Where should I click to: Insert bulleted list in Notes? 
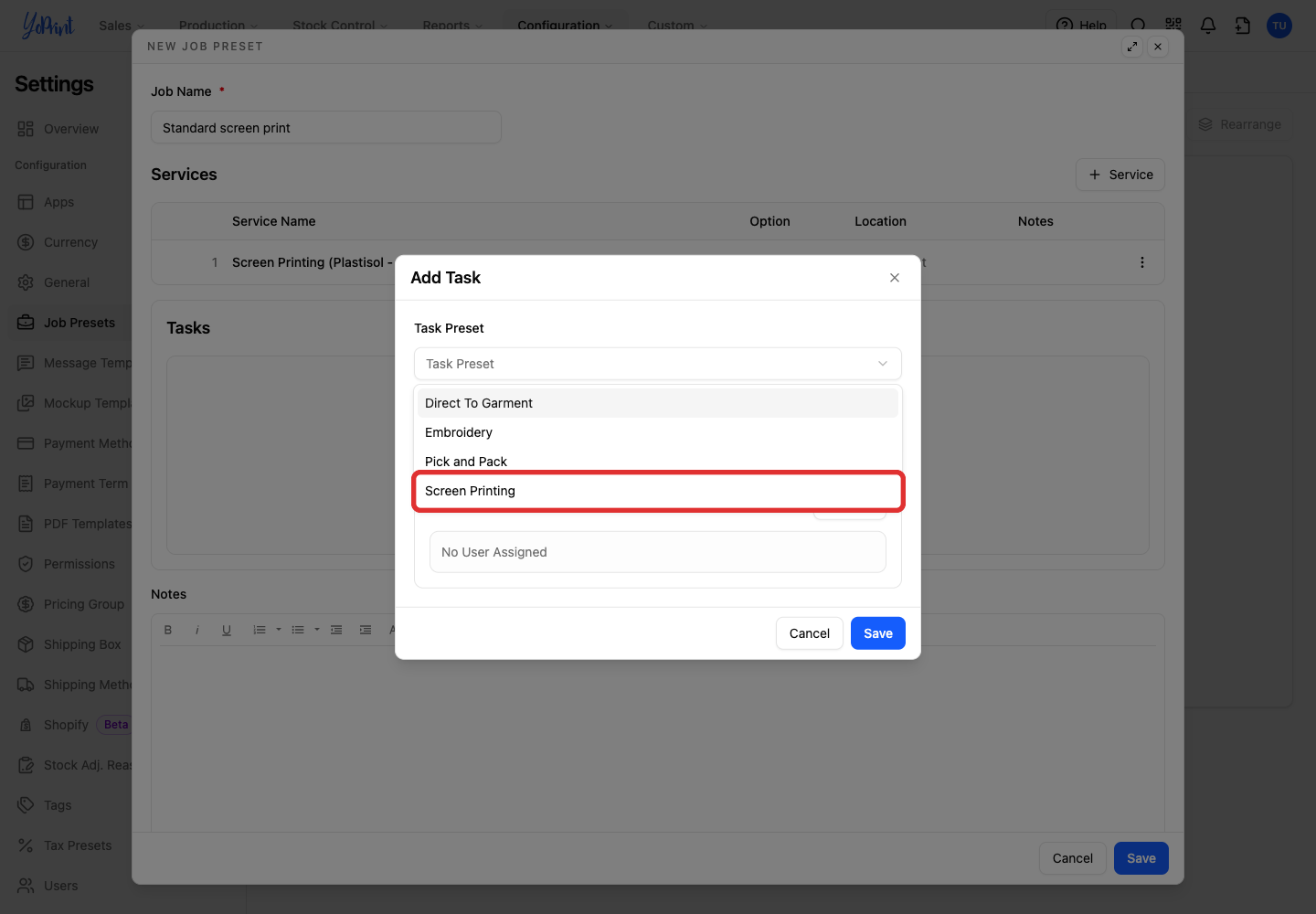pyautogui.click(x=298, y=630)
